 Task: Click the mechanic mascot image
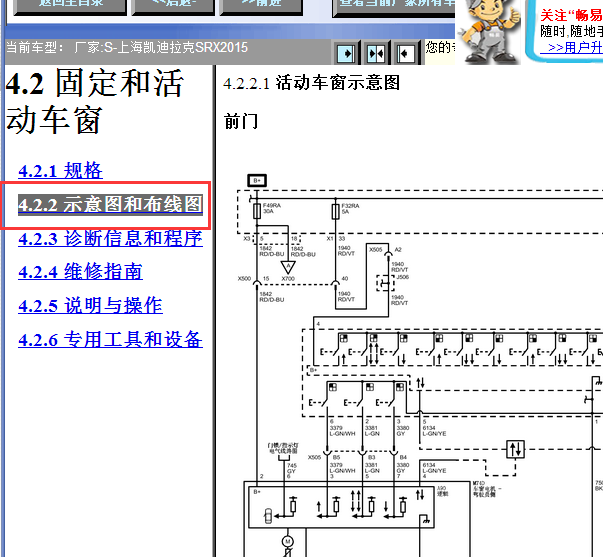pyautogui.click(x=489, y=32)
